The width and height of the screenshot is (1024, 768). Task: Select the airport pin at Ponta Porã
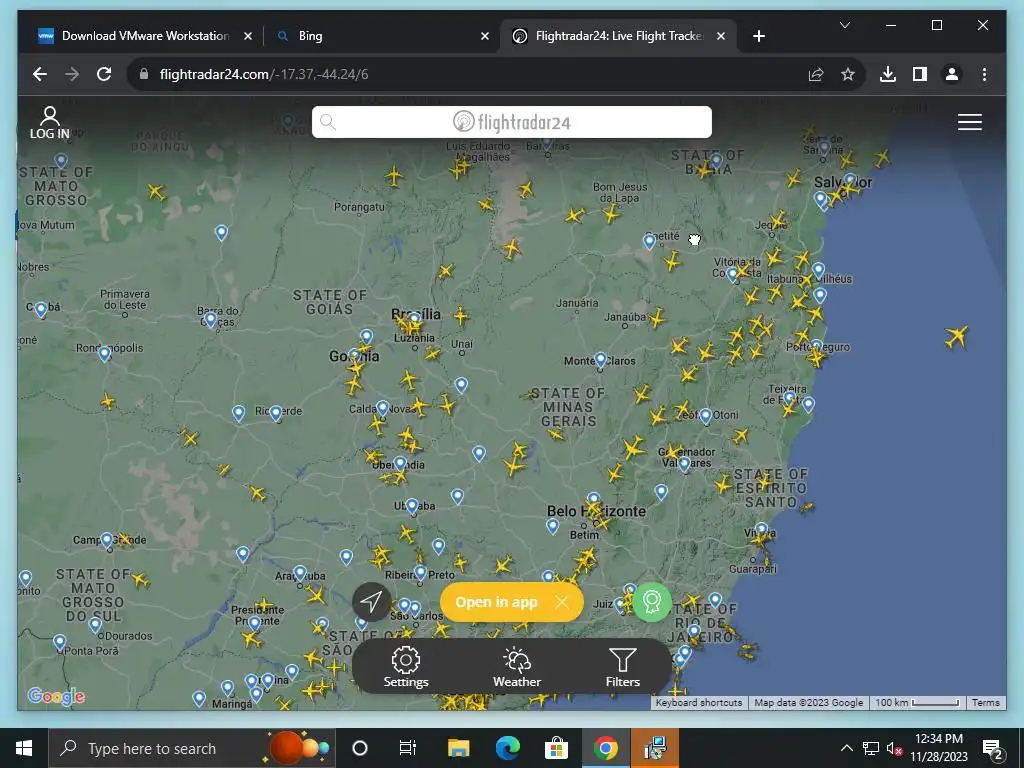60,643
